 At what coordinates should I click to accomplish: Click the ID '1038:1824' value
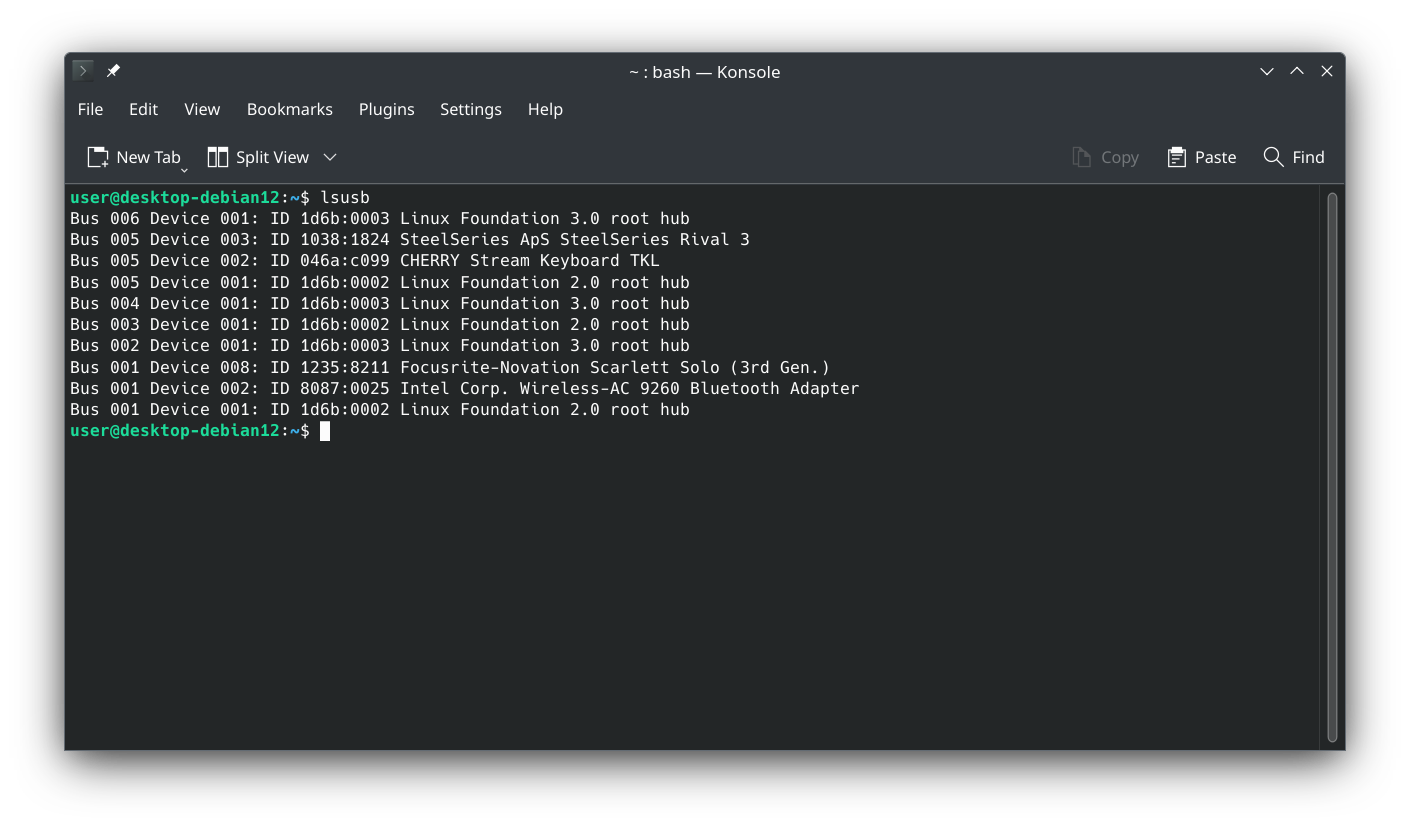click(x=345, y=240)
